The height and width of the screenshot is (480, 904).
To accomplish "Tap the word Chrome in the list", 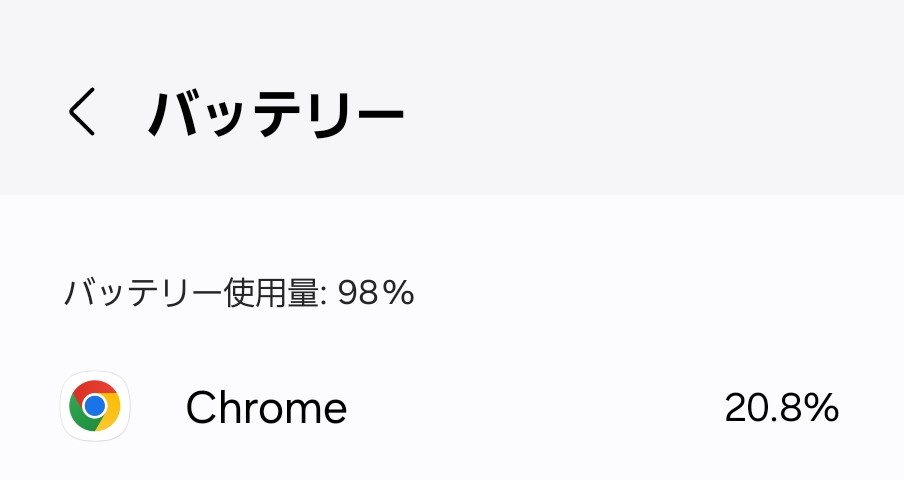I will coord(266,407).
